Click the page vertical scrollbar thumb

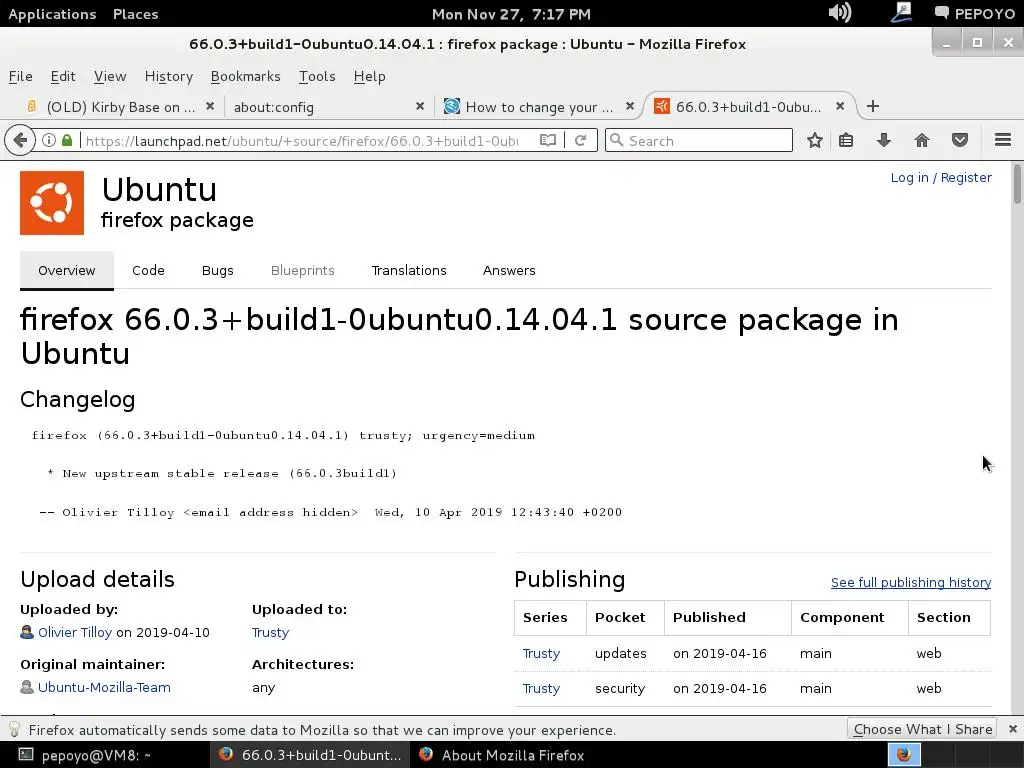[1017, 184]
